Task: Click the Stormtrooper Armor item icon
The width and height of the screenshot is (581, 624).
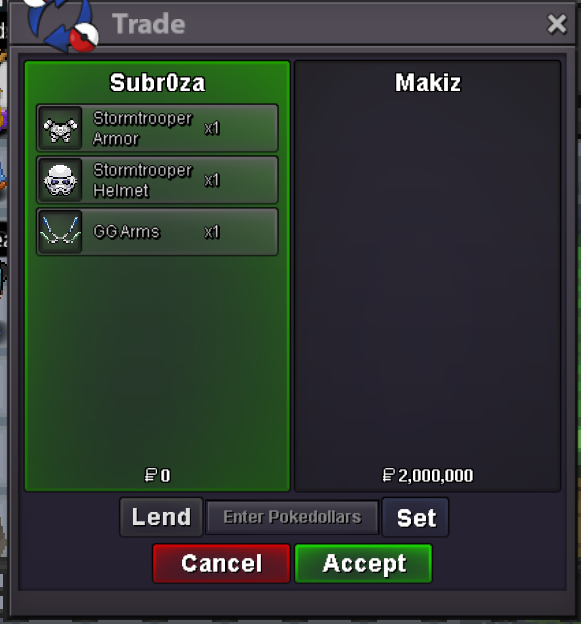Action: click(60, 128)
